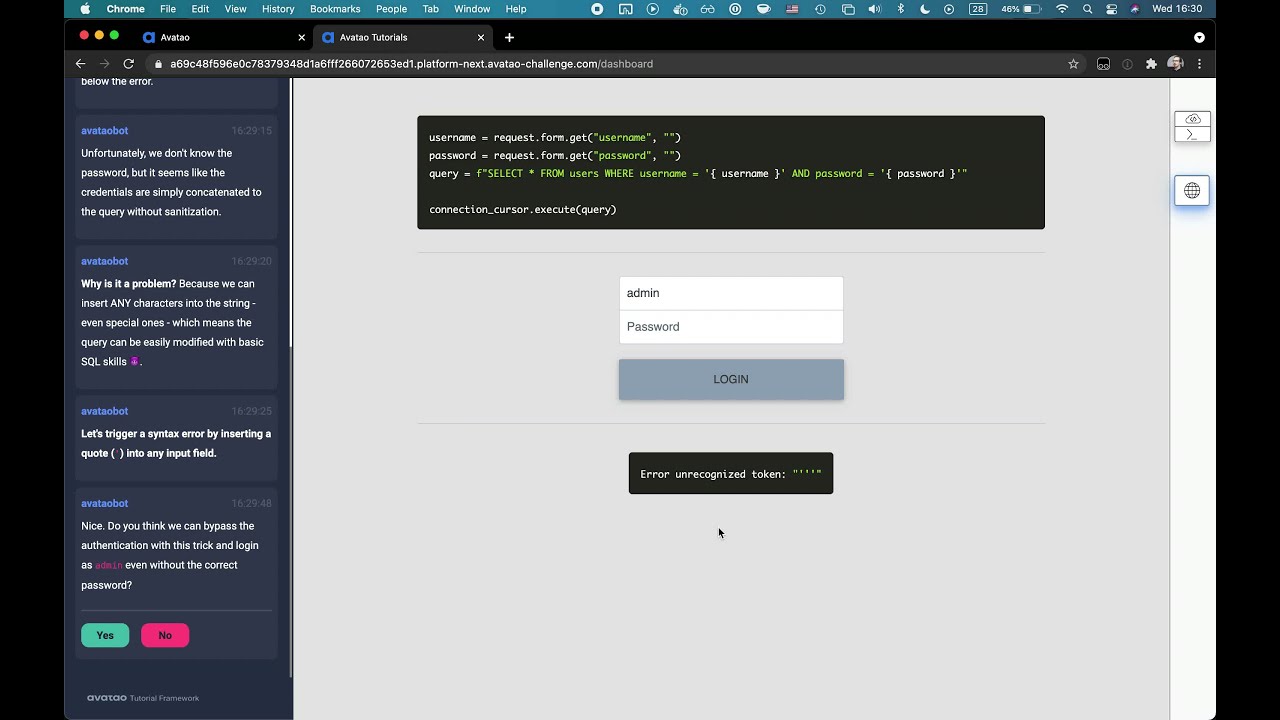Screen dimensions: 1280x720
Task: Open the Tab menu
Action: click(431, 9)
